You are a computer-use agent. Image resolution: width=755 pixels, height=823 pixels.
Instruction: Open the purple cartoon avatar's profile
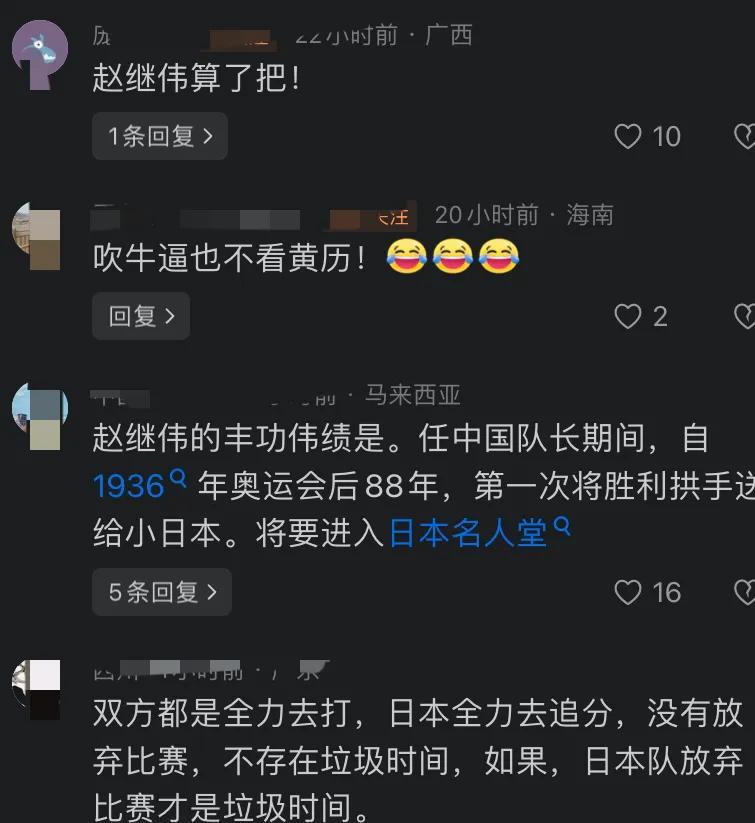(x=40, y=55)
